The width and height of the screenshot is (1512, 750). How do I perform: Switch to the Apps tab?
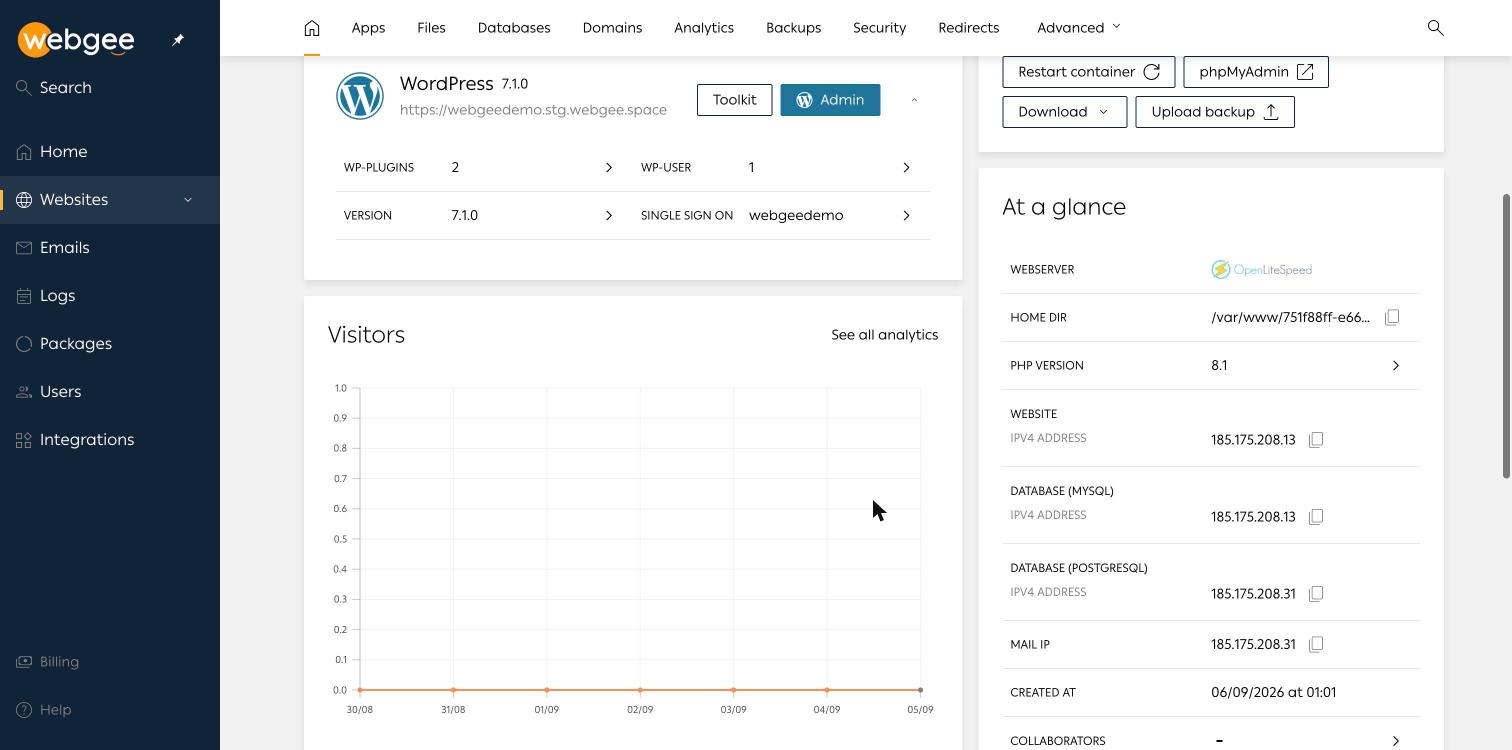[x=368, y=28]
